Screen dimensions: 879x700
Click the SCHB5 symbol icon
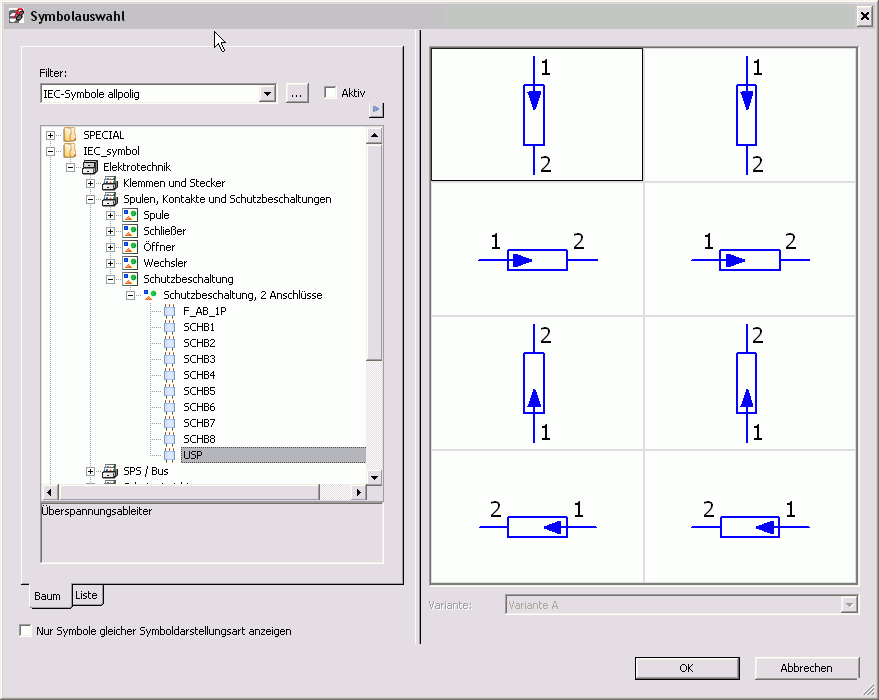pos(169,391)
